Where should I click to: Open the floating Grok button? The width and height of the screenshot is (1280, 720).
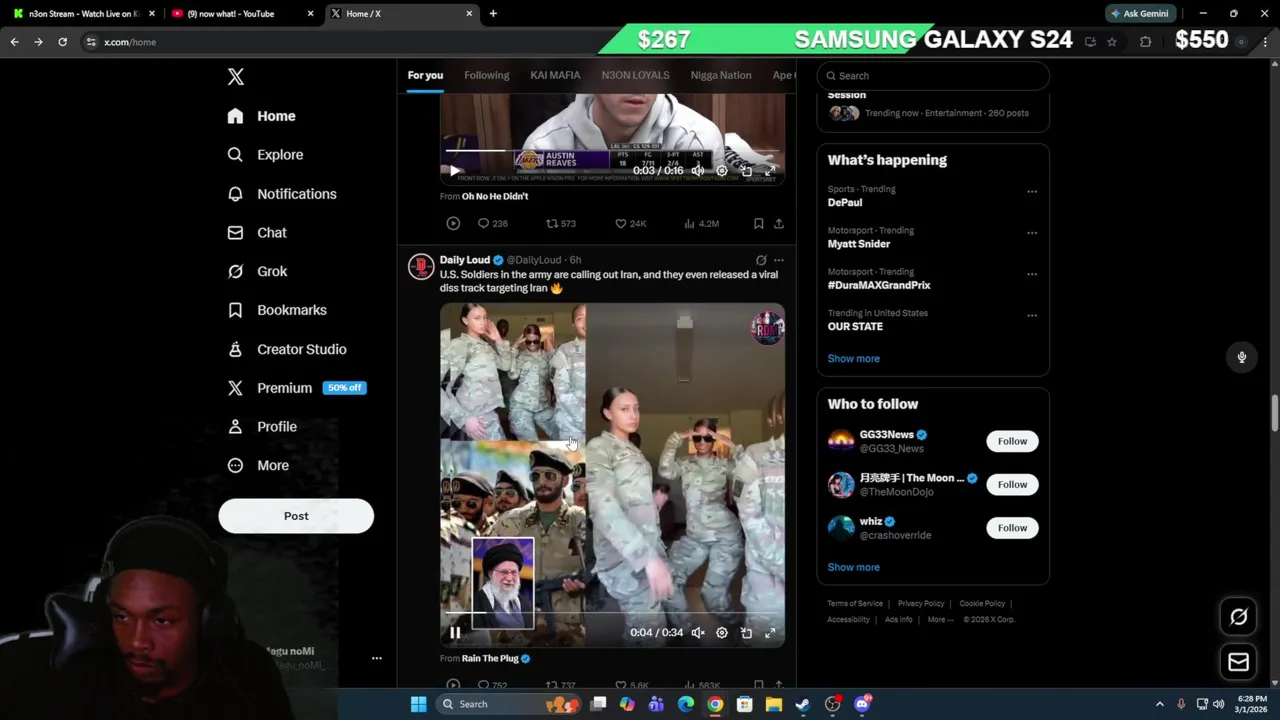pos(1239,617)
